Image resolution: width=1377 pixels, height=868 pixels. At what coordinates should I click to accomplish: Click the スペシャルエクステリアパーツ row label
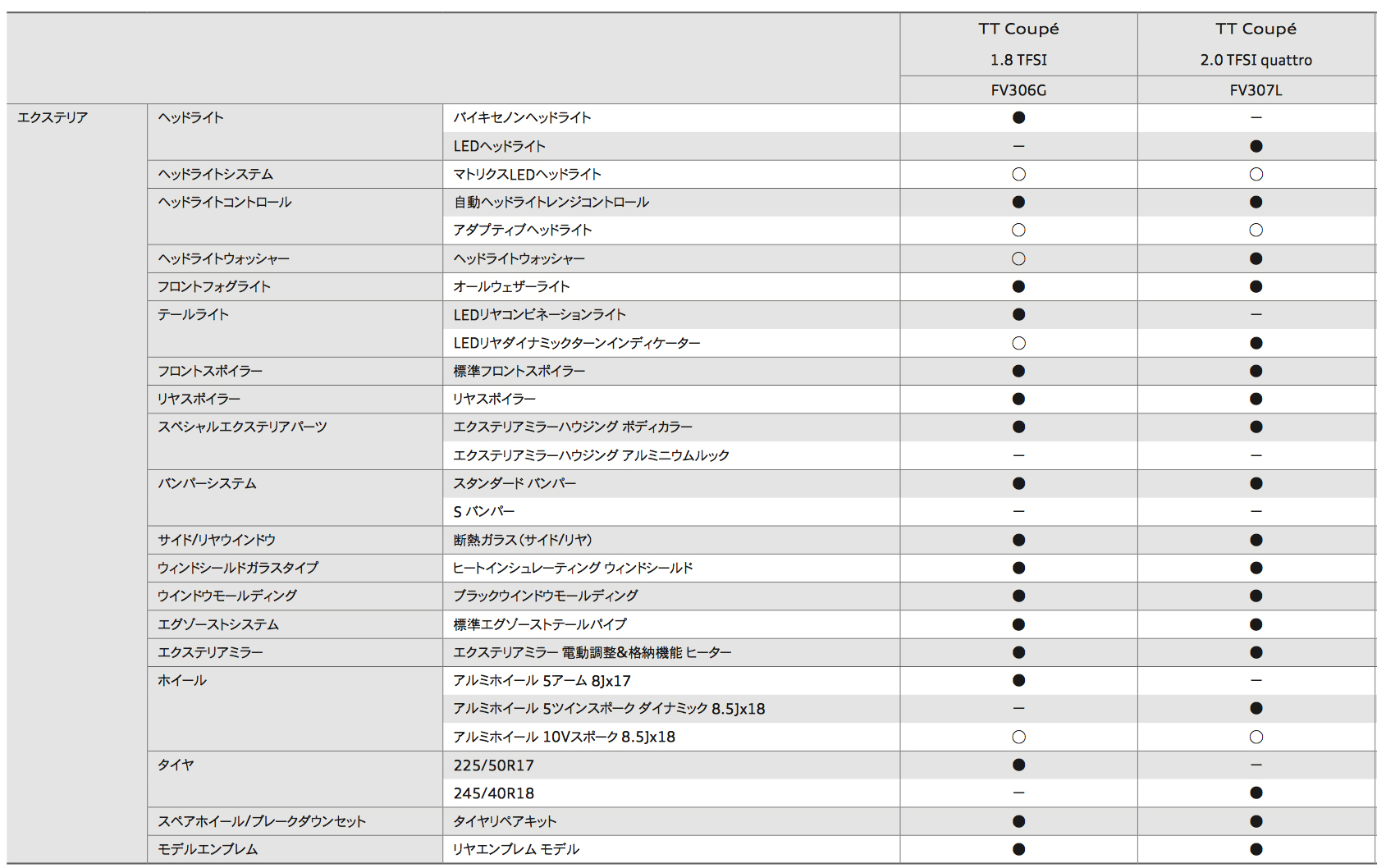(242, 427)
